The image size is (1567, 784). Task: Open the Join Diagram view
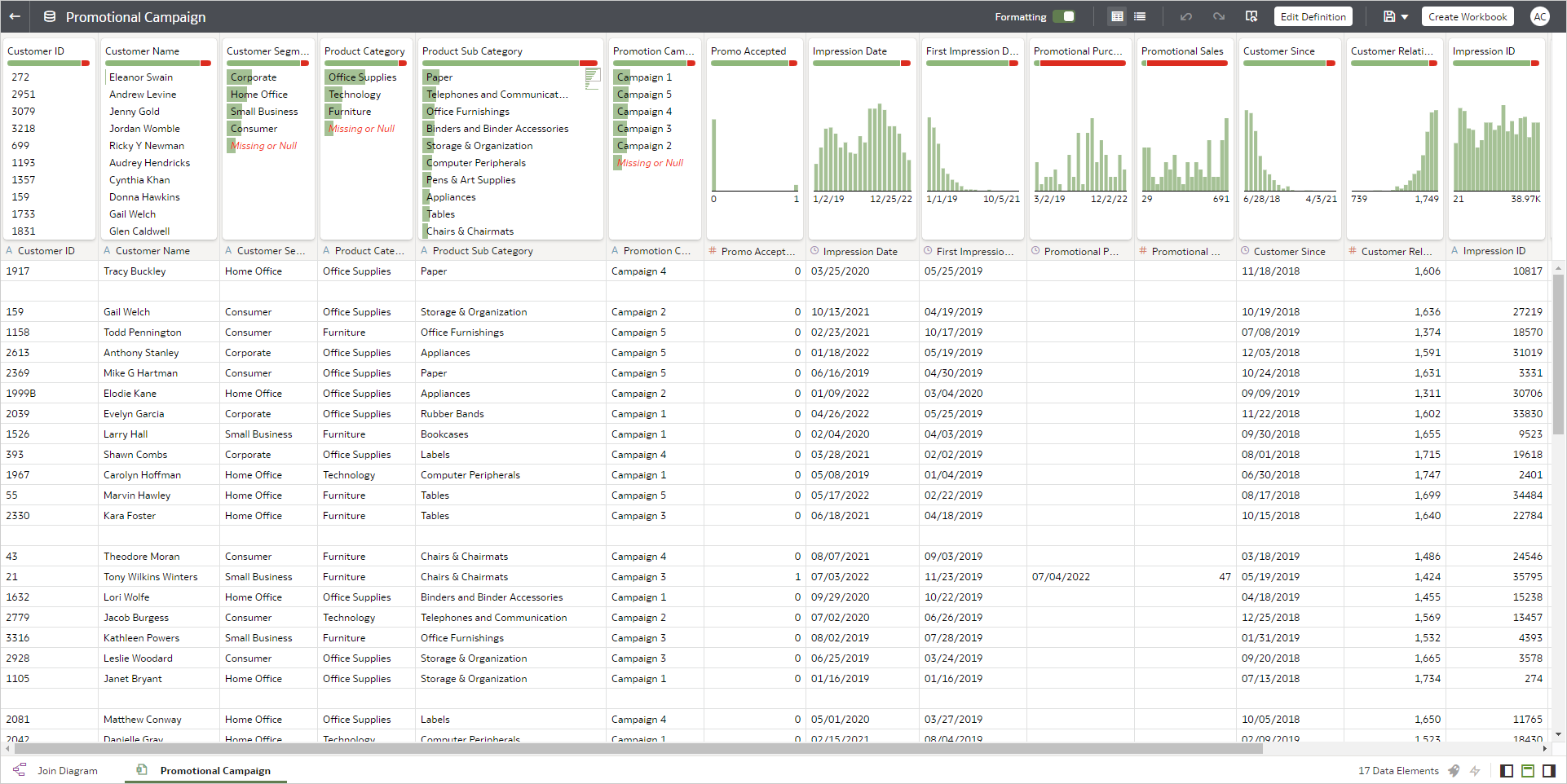click(68, 770)
